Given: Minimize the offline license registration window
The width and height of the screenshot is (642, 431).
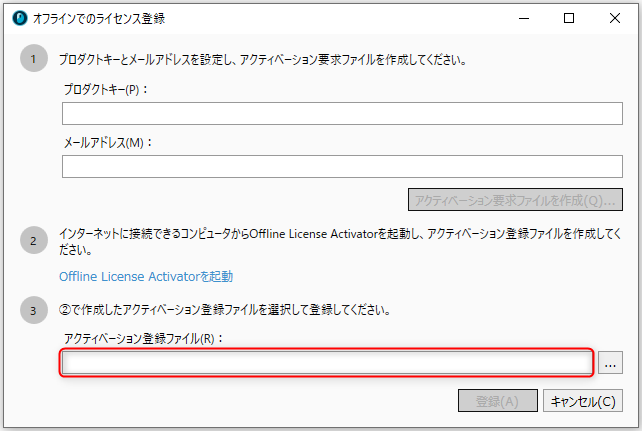Looking at the screenshot, I should pyautogui.click(x=524, y=18).
